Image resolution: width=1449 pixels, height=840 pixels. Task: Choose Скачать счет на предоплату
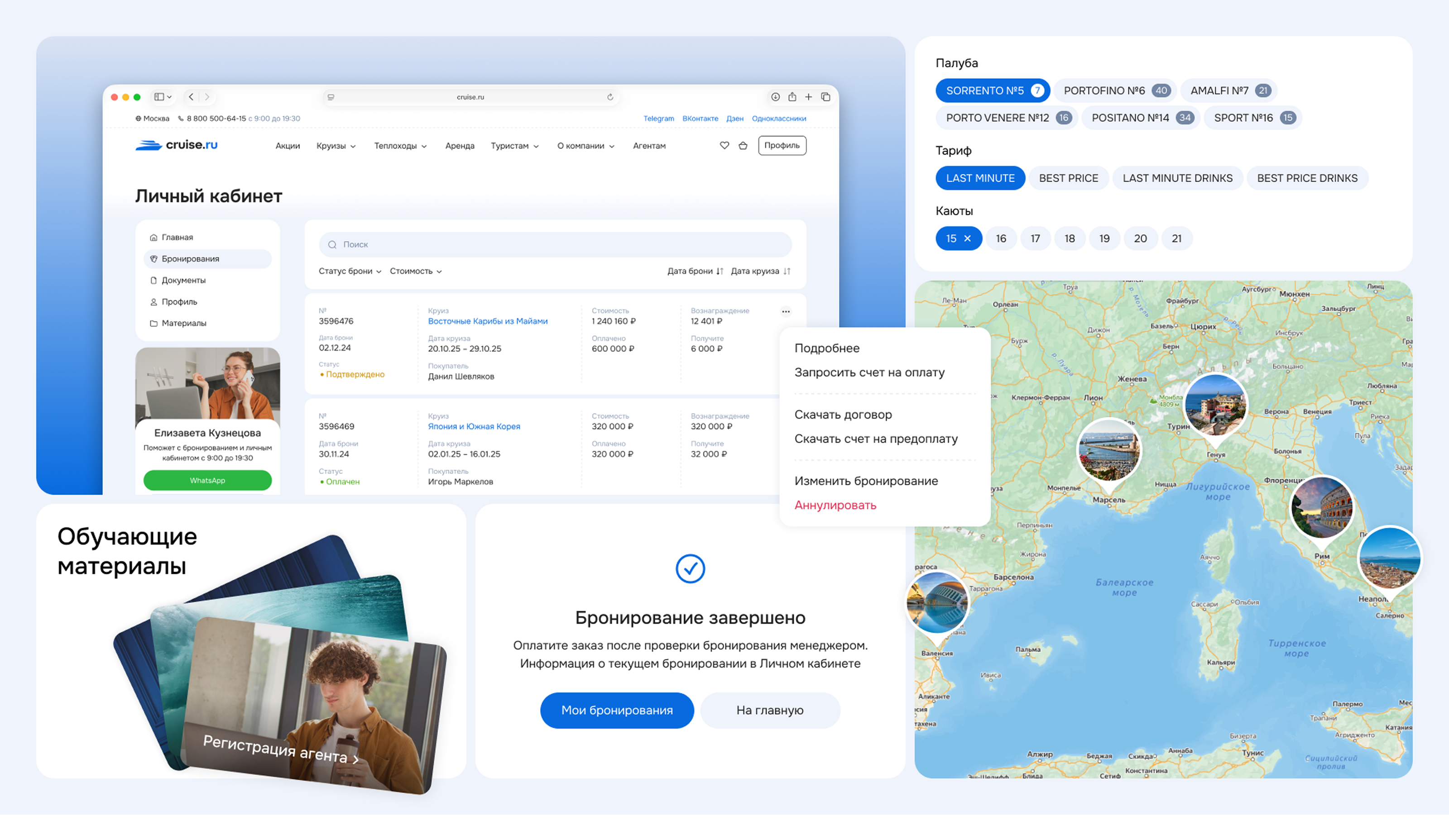tap(876, 439)
